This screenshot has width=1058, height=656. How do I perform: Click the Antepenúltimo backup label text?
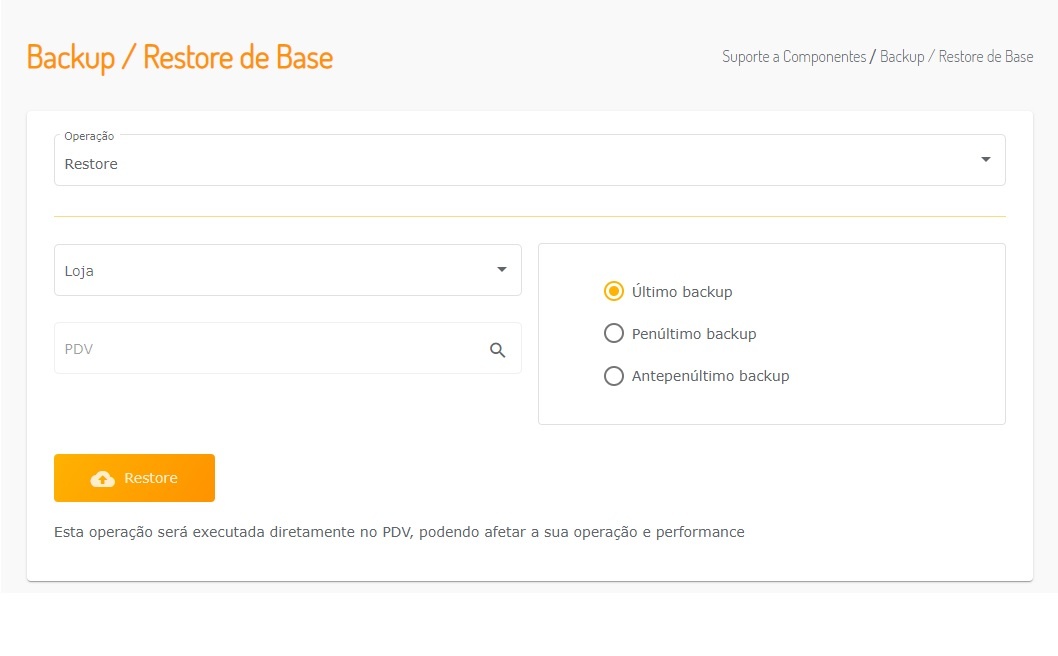(710, 376)
